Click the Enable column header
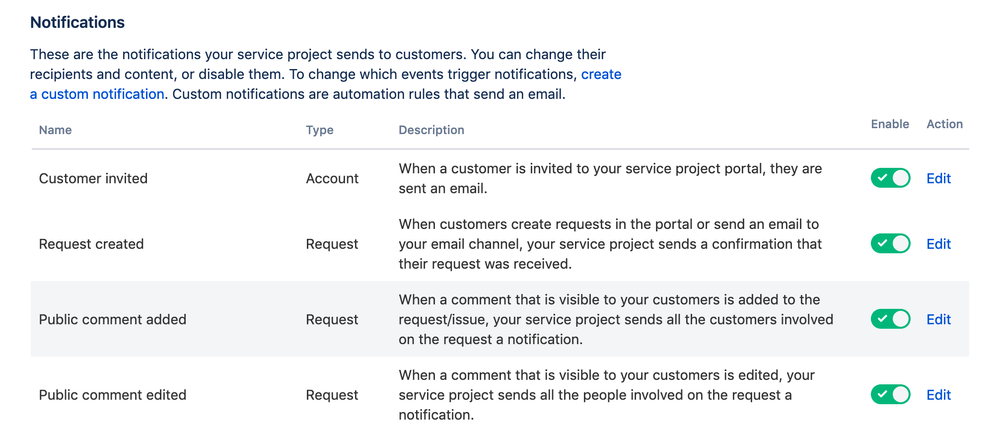The width and height of the screenshot is (998, 440). point(890,124)
